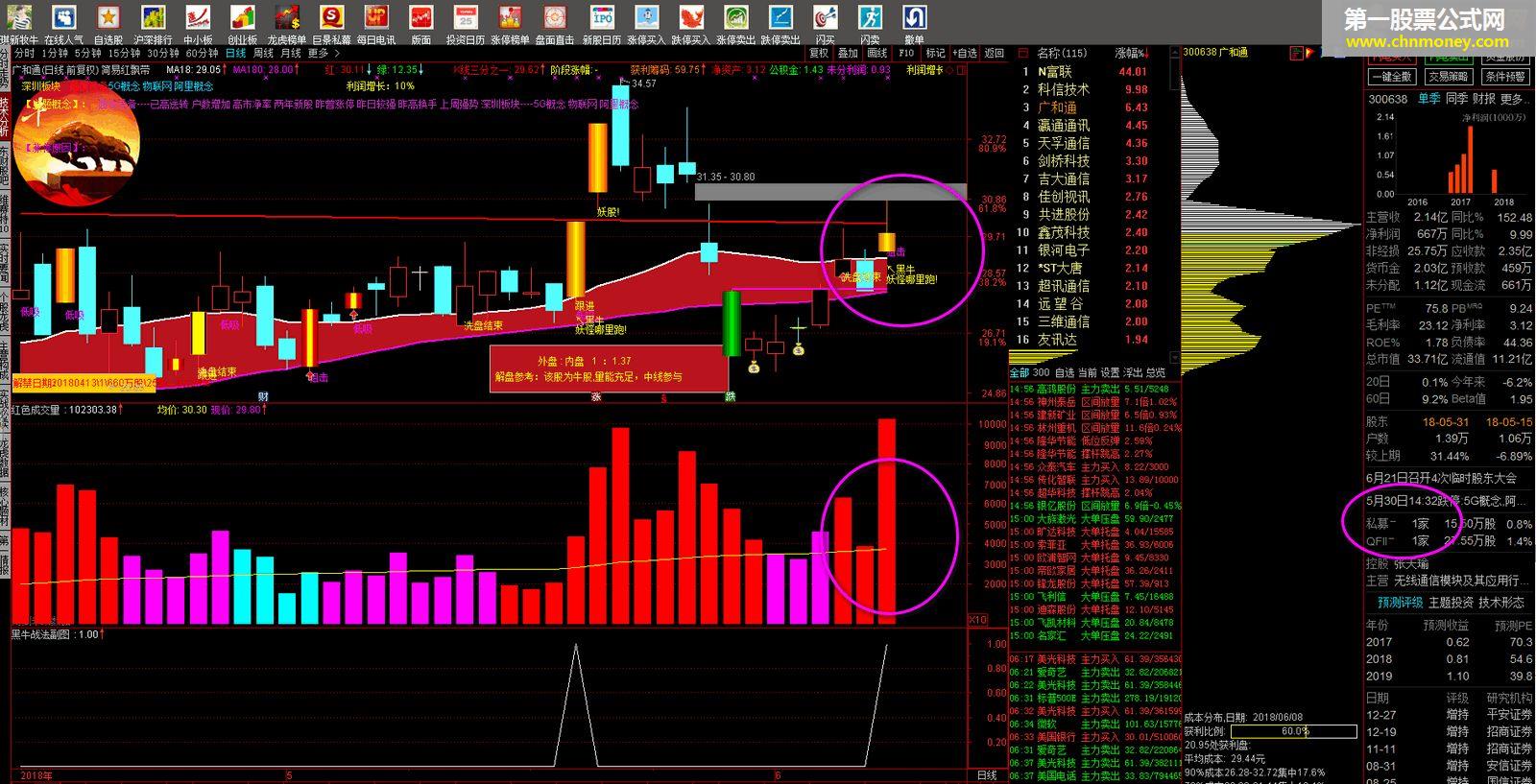Select the 日线 daily chart tab
Image resolution: width=1536 pixels, height=784 pixels.
tap(235, 54)
